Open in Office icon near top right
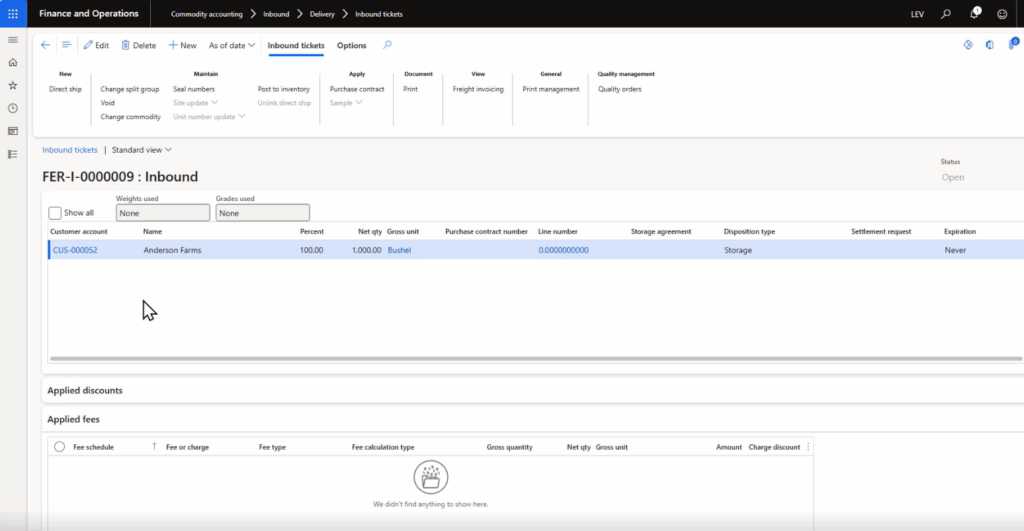This screenshot has width=1024, height=531. [990, 45]
